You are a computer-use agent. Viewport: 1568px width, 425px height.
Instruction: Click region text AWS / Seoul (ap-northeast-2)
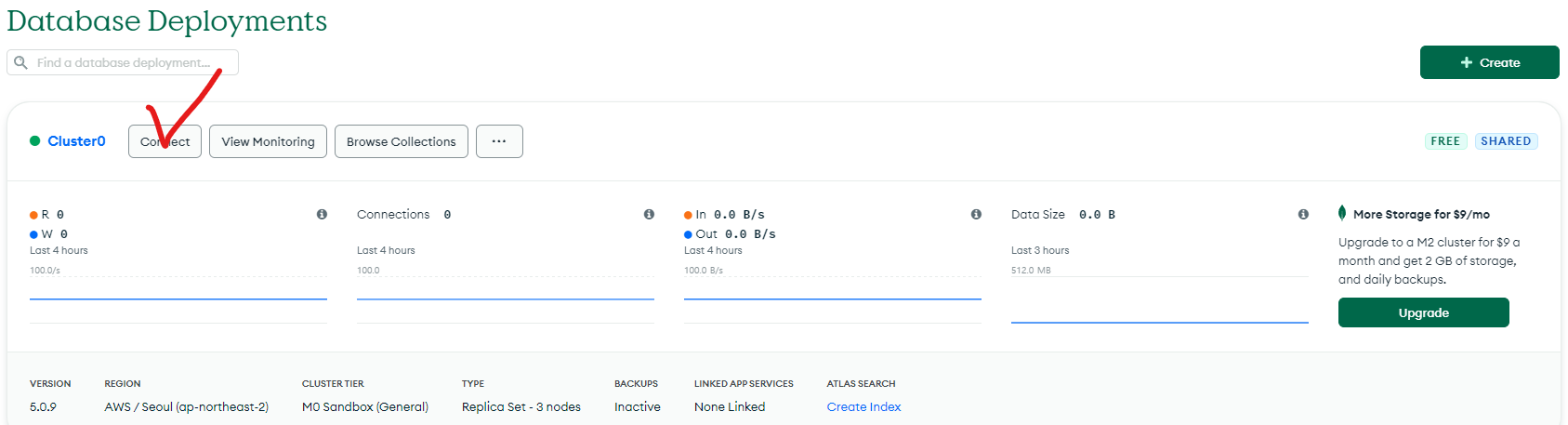click(x=187, y=406)
